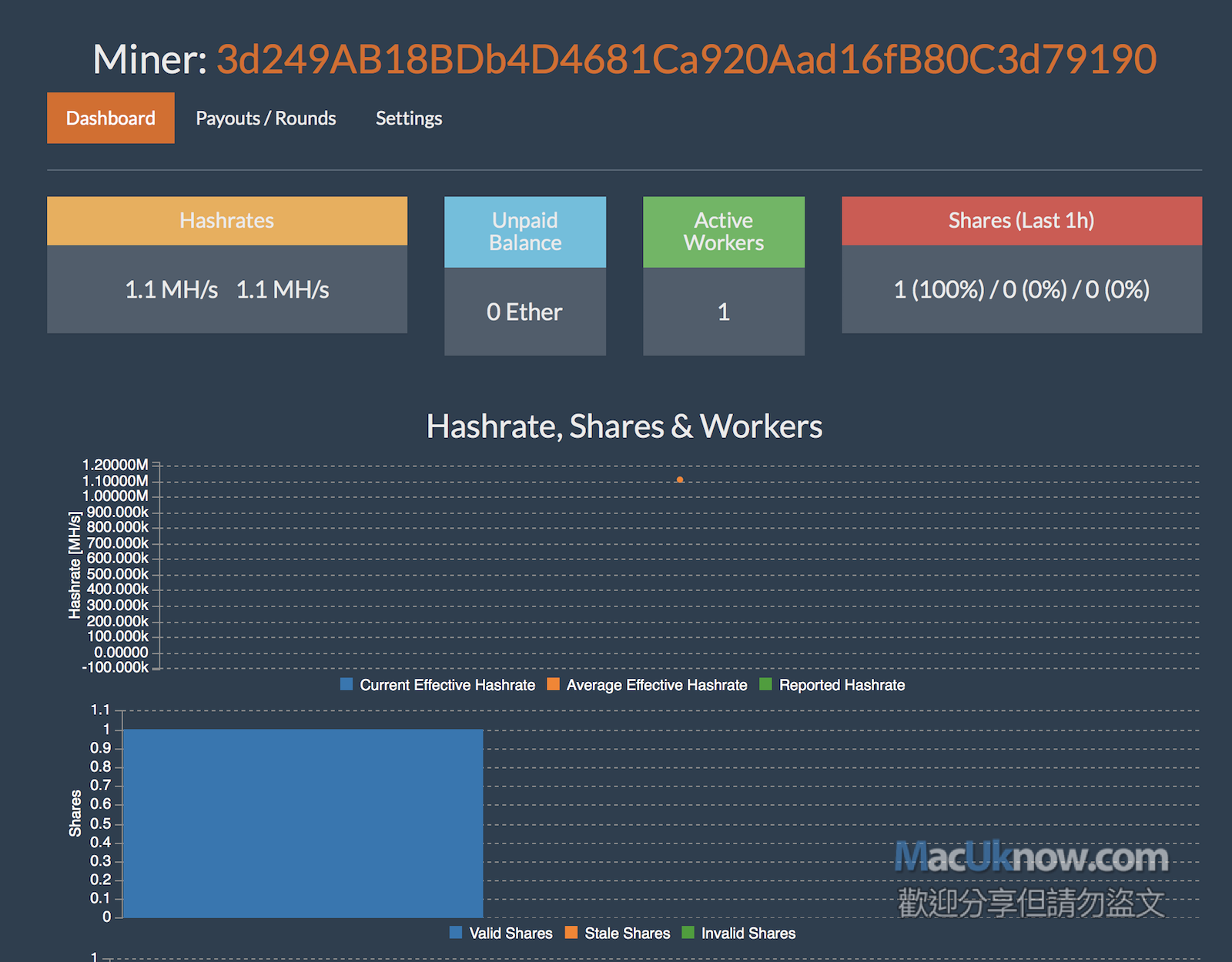Click the orange miner address link
Screen dimensions: 1232x962
coord(686,59)
